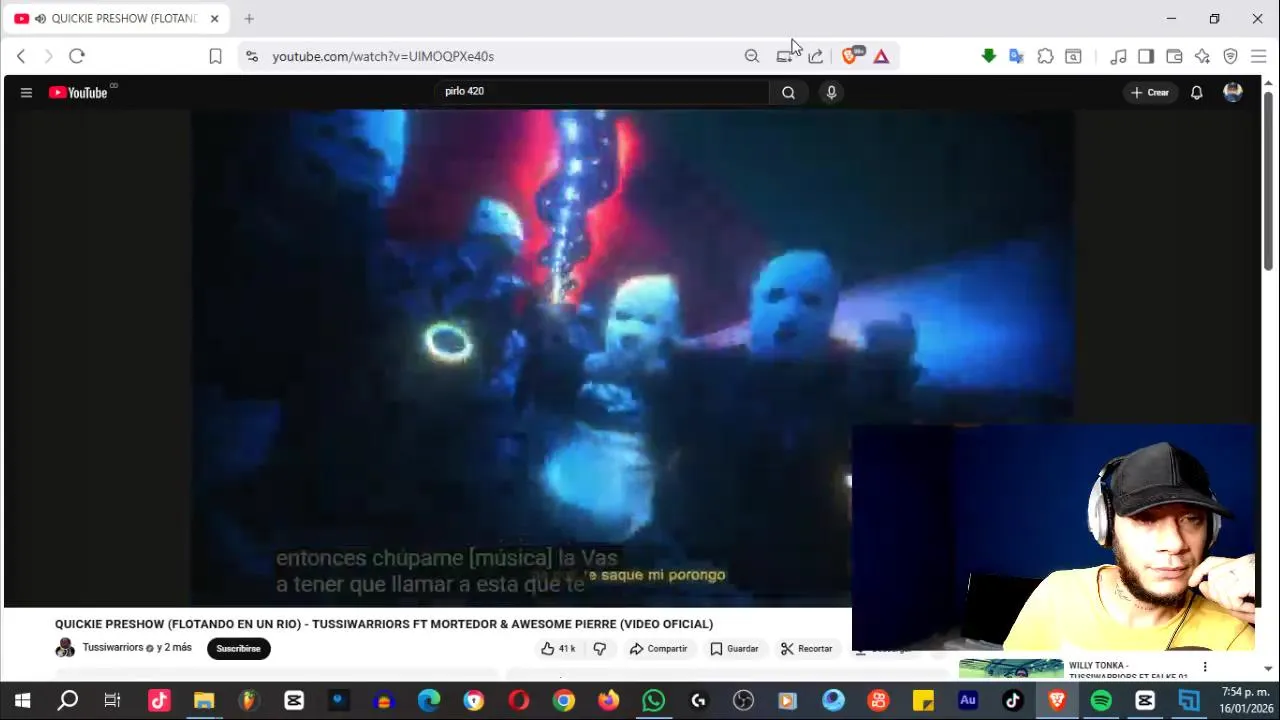Open Google Translate extension
The width and height of the screenshot is (1280, 720).
tap(1016, 56)
